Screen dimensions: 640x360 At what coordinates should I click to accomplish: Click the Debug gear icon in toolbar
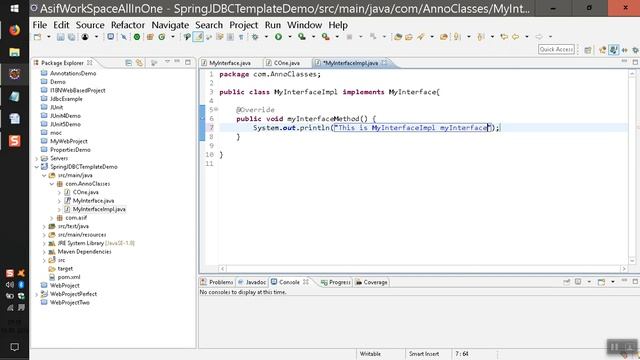coord(255,37)
